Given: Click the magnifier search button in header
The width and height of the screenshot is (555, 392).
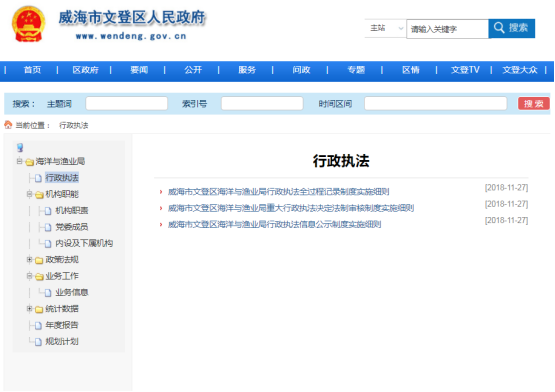Looking at the screenshot, I should pyautogui.click(x=511, y=28).
